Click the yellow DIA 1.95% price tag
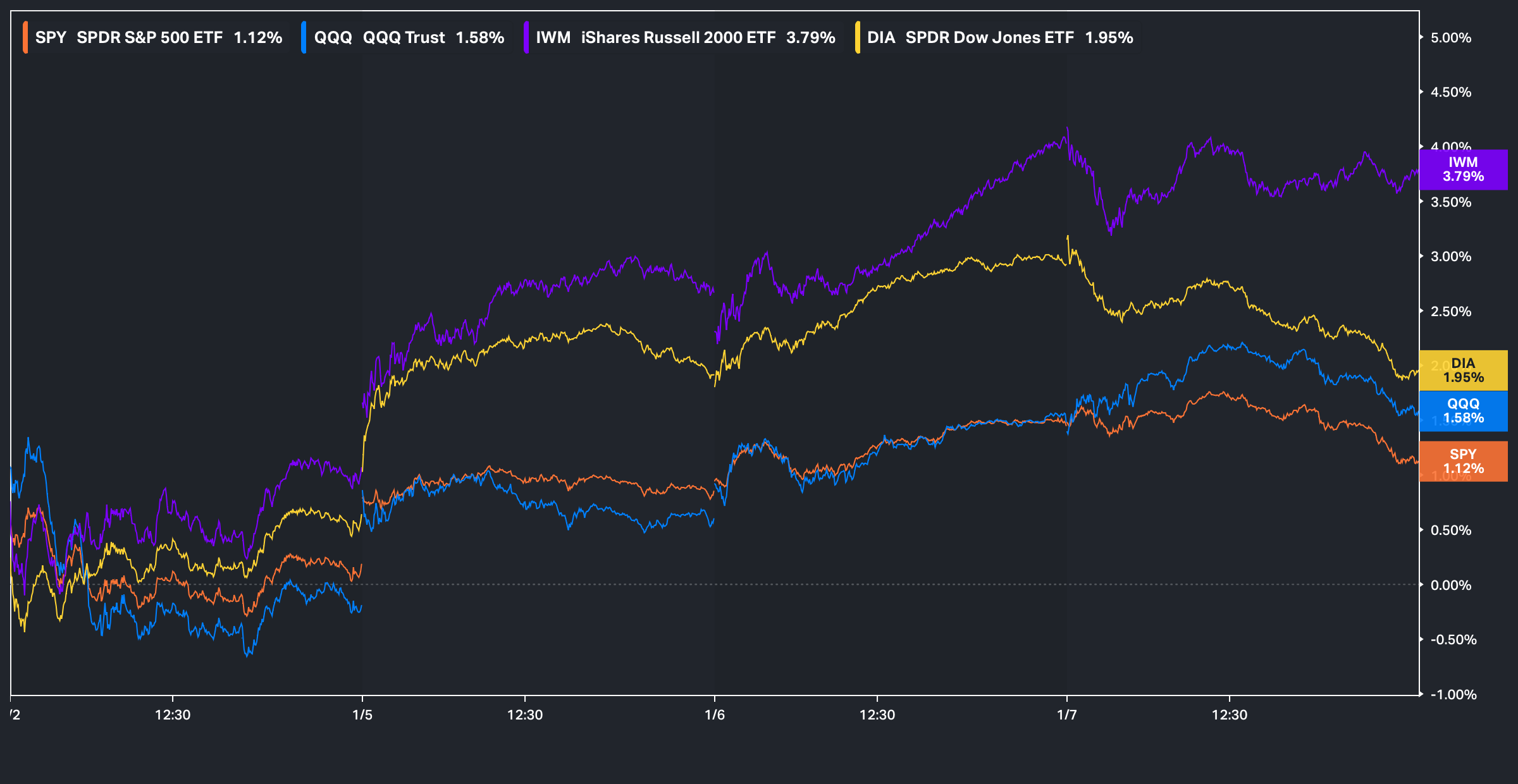The image size is (1518, 784). coord(1463,371)
